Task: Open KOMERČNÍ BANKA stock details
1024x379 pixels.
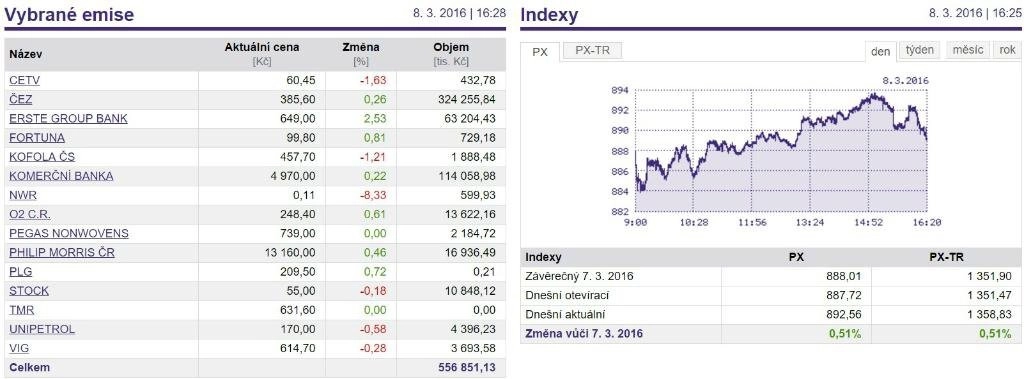Action: (61, 176)
